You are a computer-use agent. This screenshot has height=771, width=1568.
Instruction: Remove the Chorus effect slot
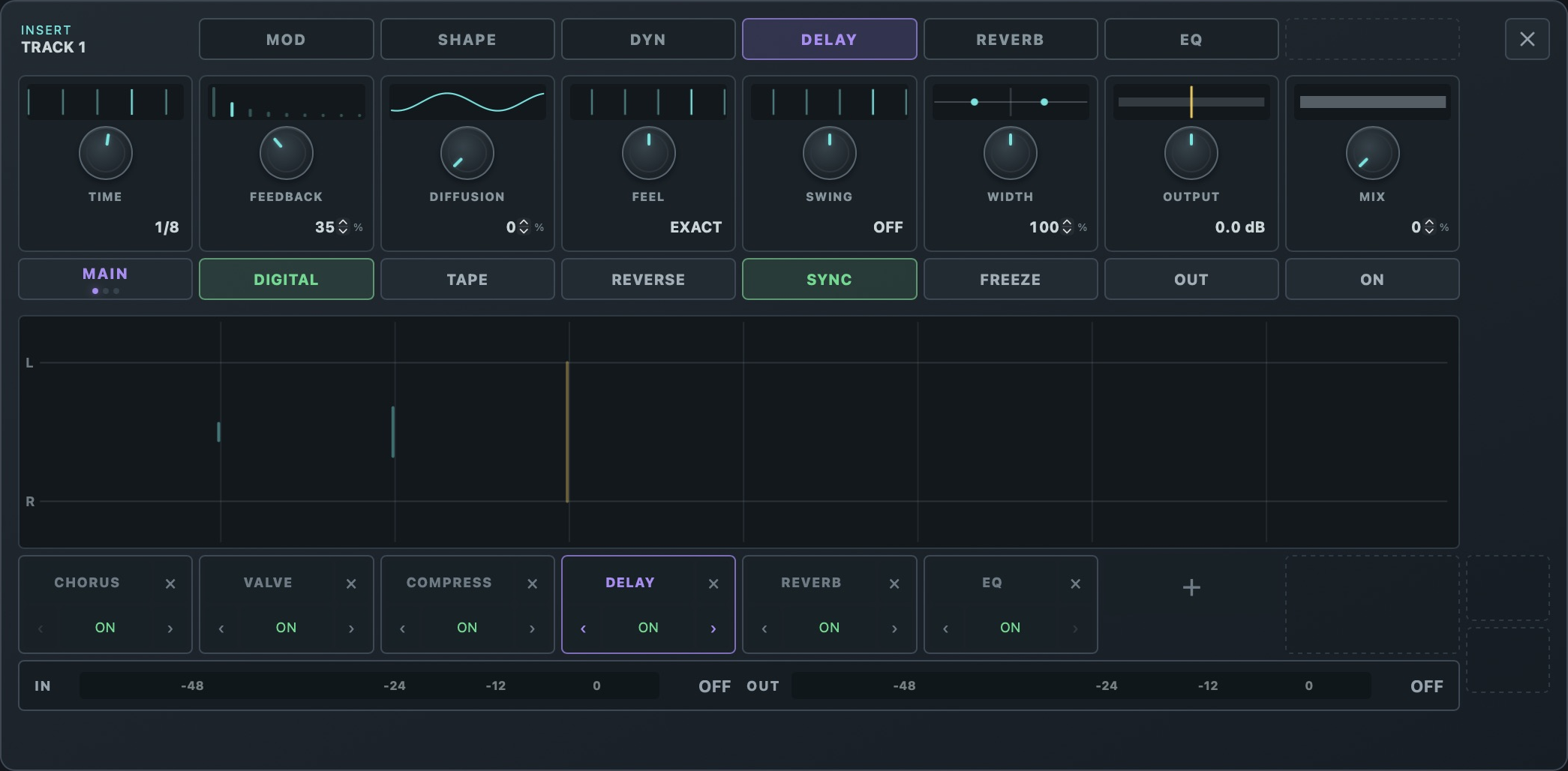click(x=170, y=583)
